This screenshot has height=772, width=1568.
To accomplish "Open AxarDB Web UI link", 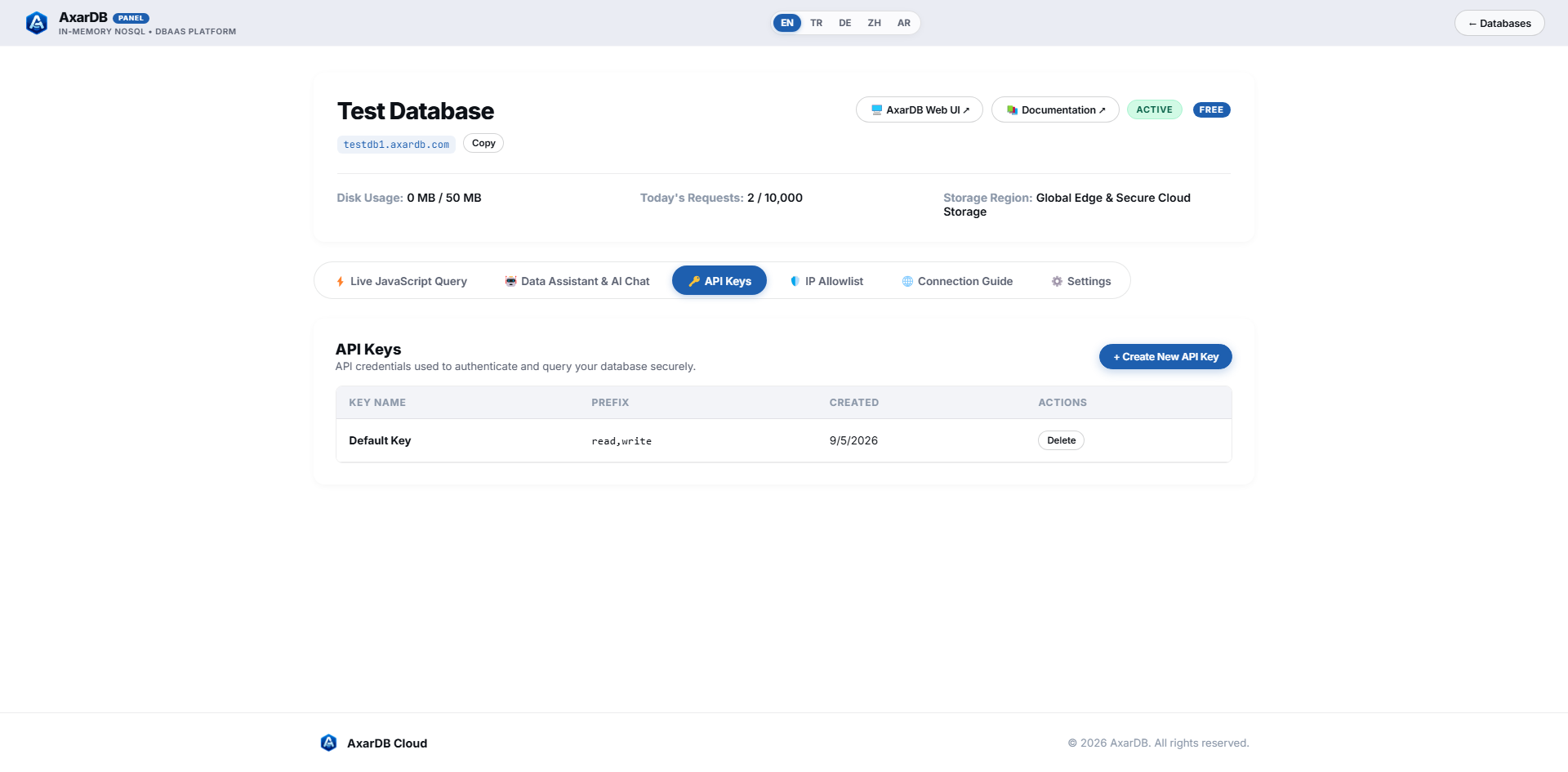I will [x=920, y=109].
